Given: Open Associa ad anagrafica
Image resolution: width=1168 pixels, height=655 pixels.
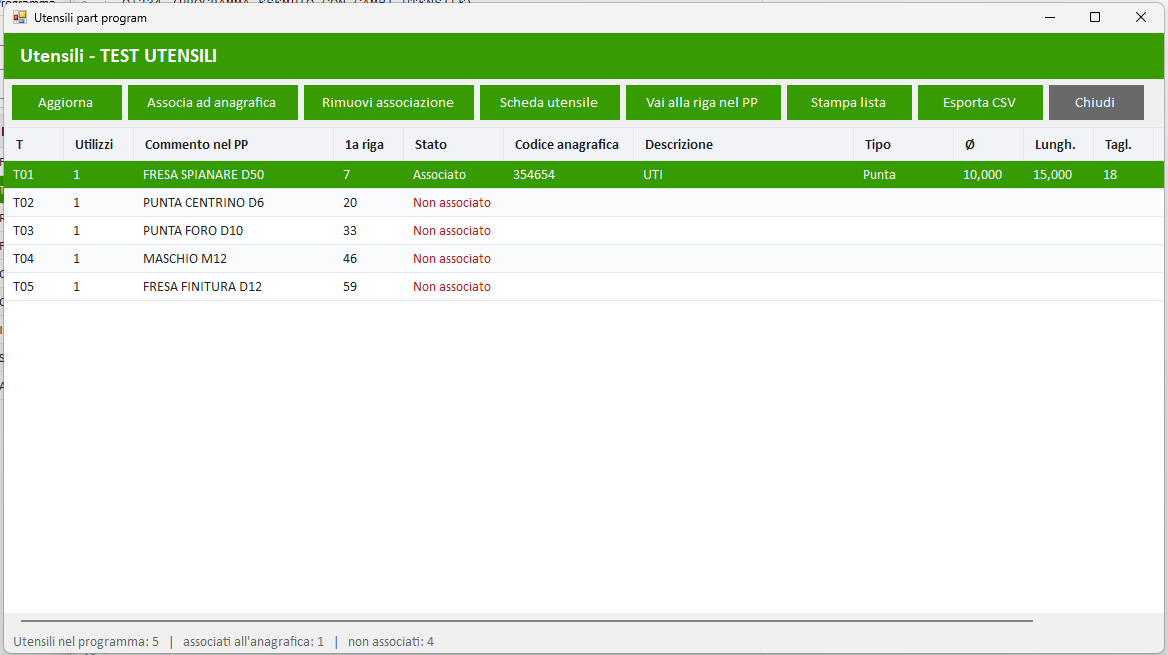Looking at the screenshot, I should pyautogui.click(x=212, y=102).
